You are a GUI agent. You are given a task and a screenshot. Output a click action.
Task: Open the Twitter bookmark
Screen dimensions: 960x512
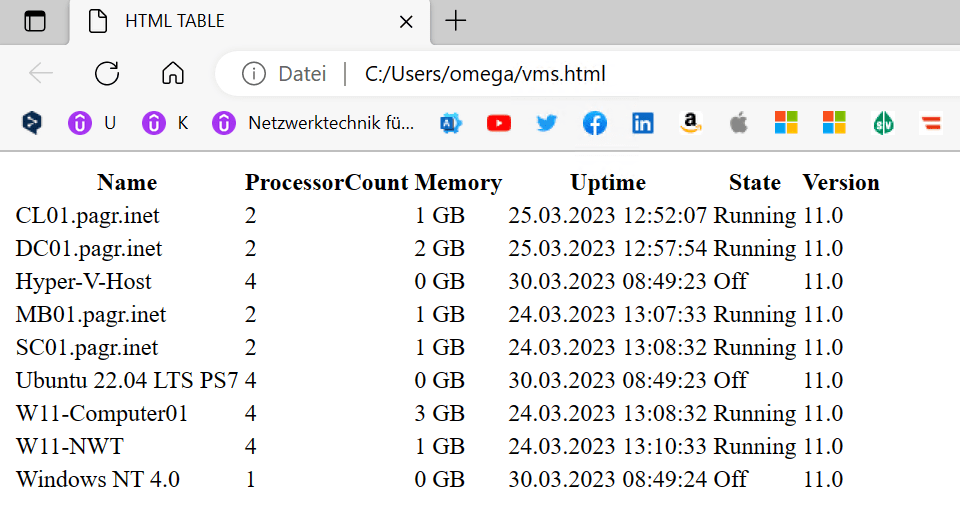[547, 123]
